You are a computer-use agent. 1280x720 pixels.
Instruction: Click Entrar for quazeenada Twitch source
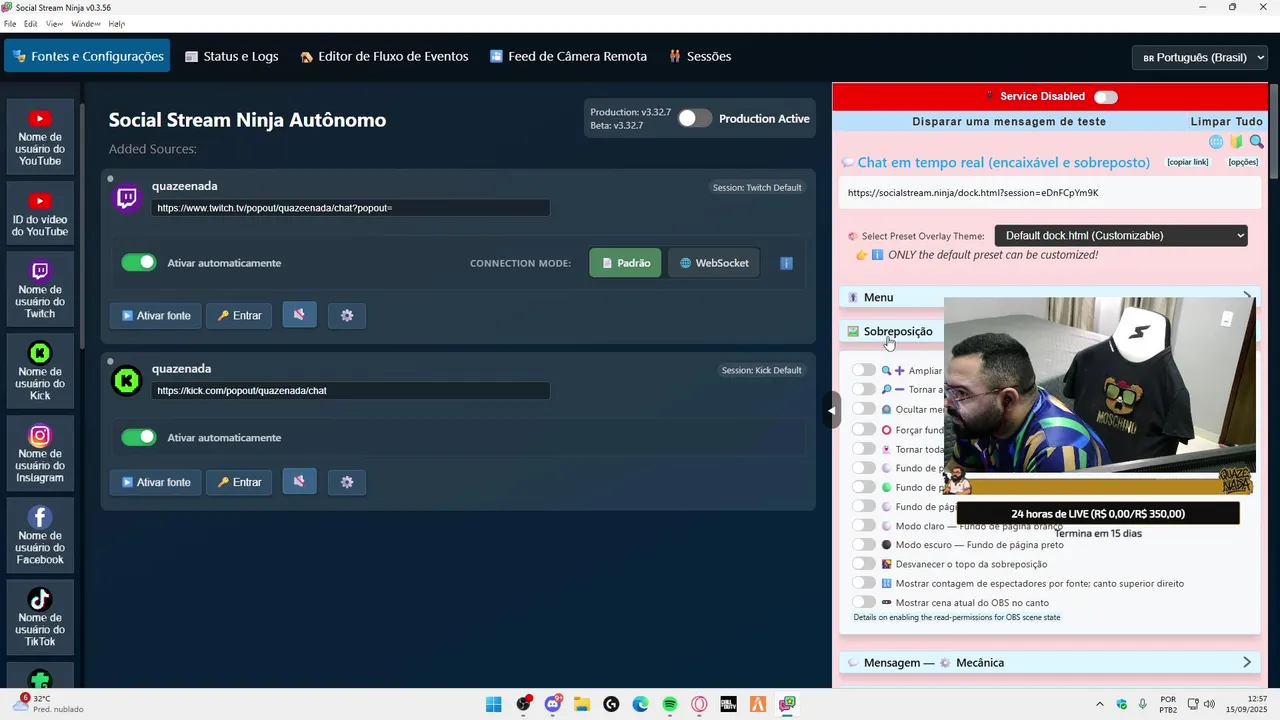tap(239, 316)
